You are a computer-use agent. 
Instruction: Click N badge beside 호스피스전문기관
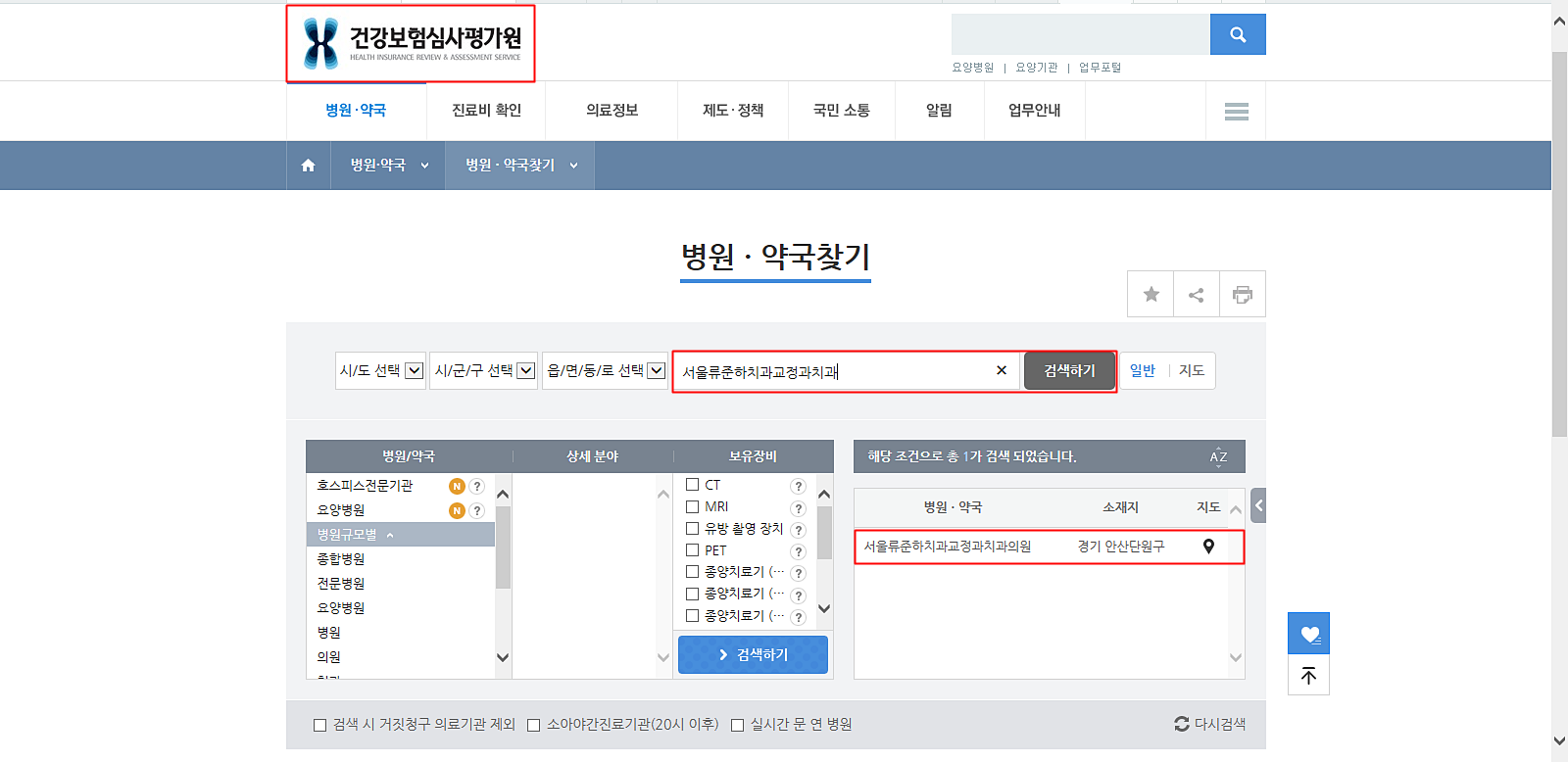click(457, 486)
